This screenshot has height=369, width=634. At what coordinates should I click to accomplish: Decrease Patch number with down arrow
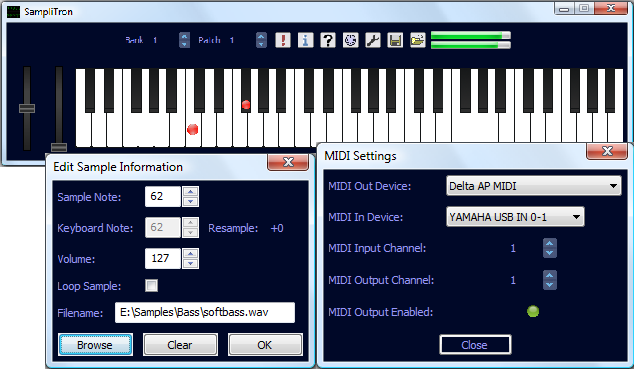(x=261, y=44)
